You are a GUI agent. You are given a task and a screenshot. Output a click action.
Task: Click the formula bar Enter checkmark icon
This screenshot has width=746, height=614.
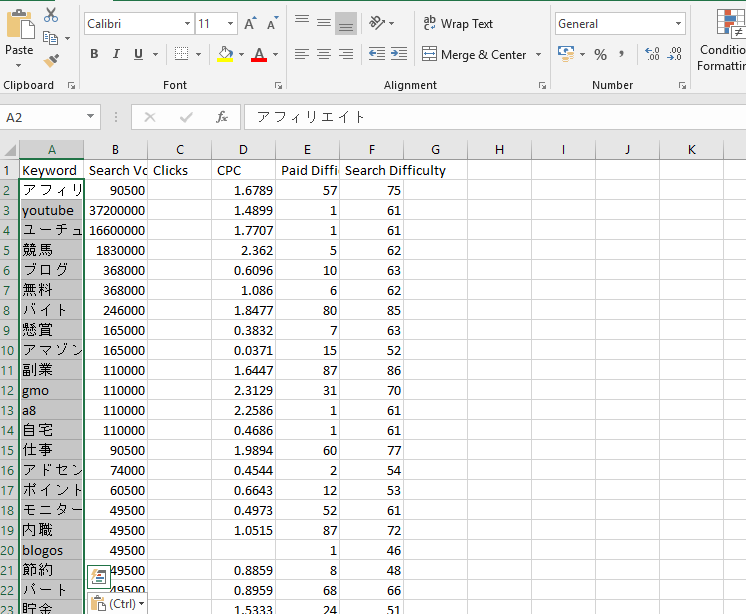coord(186,117)
